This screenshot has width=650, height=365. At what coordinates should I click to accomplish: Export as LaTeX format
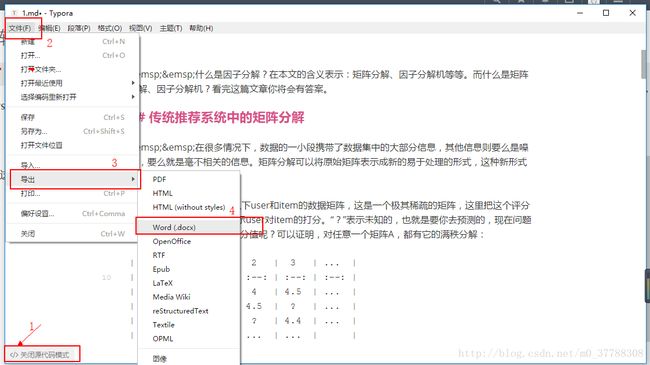189,283
